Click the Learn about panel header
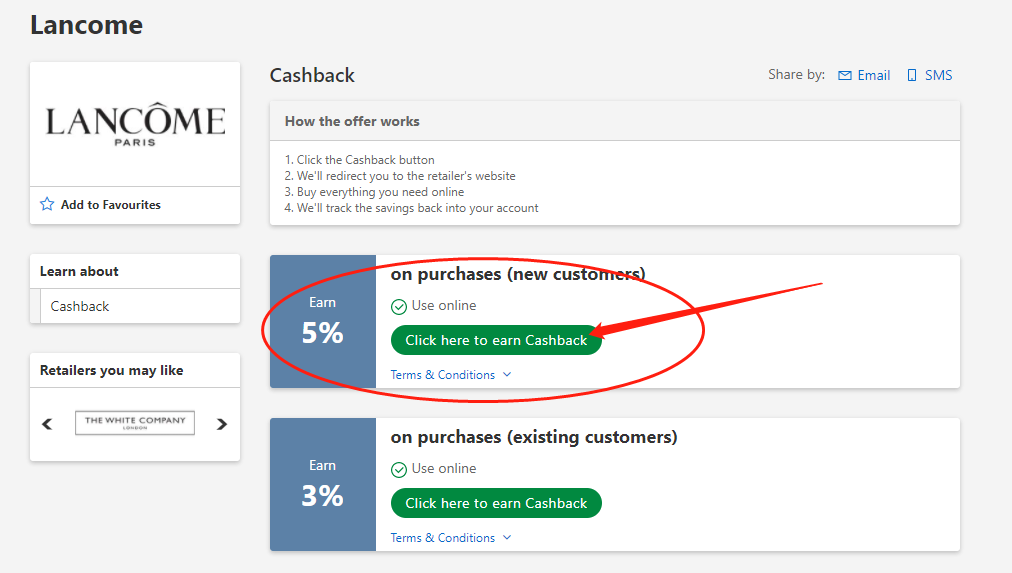Screen dimensions: 1012x573 79,271
